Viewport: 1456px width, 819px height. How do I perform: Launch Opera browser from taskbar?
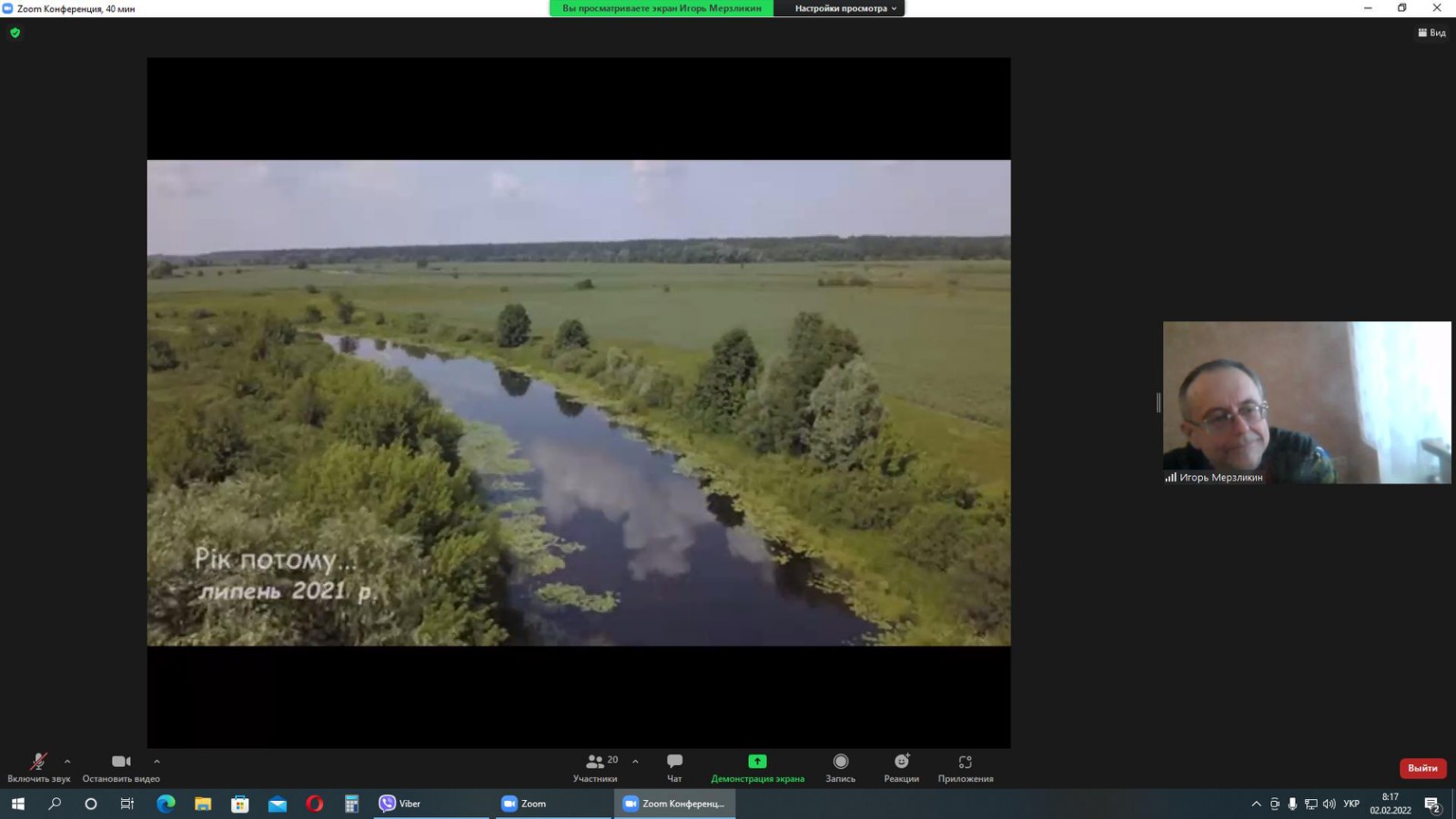[314, 804]
